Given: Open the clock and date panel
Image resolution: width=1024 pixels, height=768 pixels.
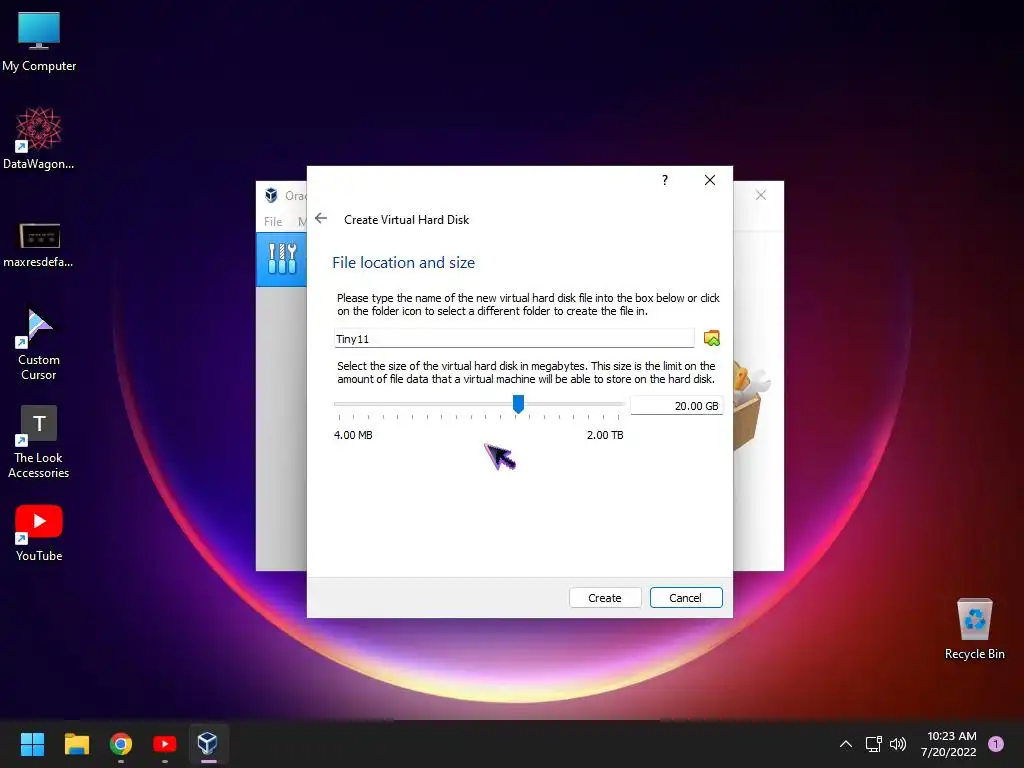Looking at the screenshot, I should 950,744.
